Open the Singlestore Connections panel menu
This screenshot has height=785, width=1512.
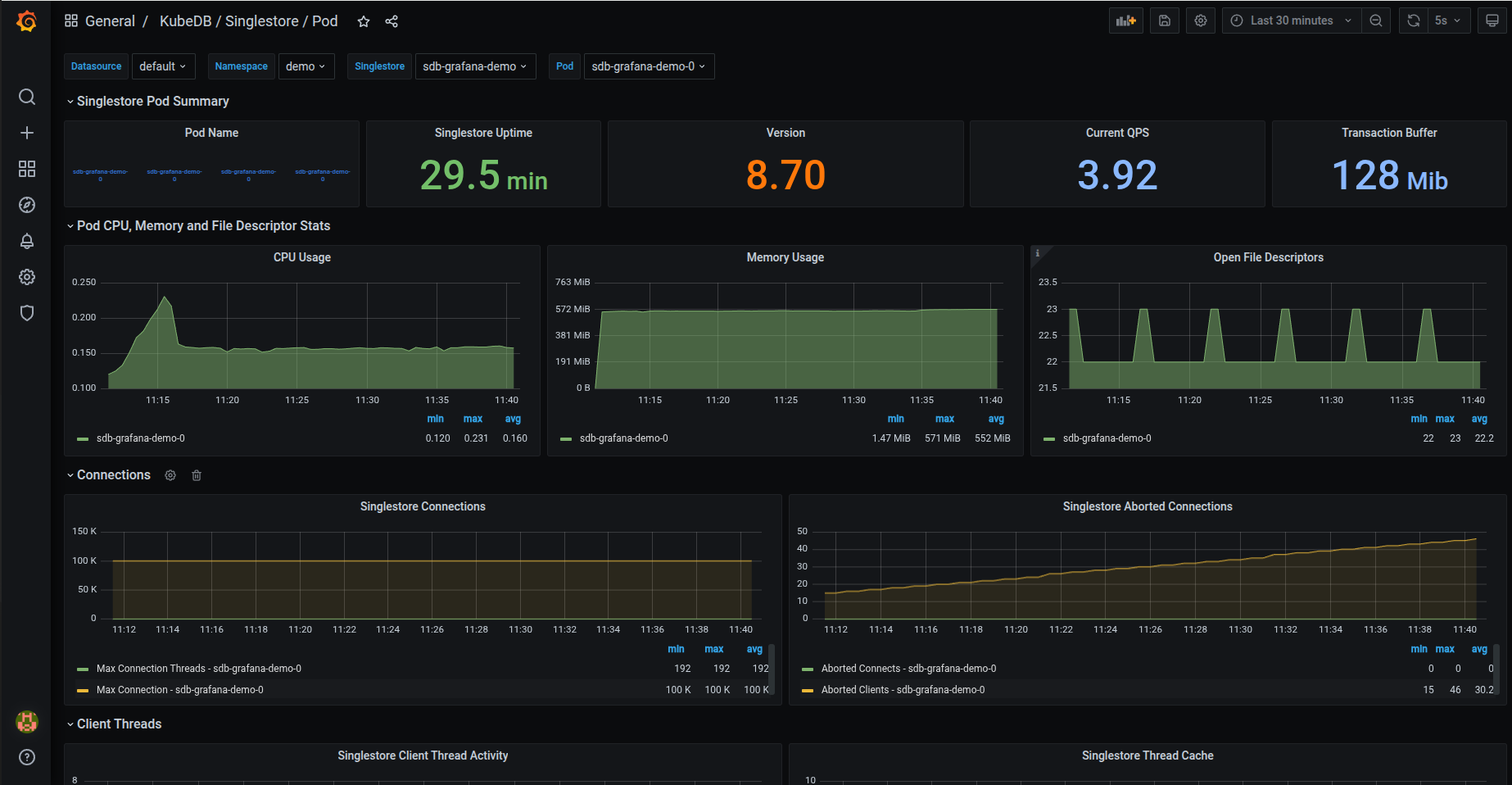(x=423, y=506)
